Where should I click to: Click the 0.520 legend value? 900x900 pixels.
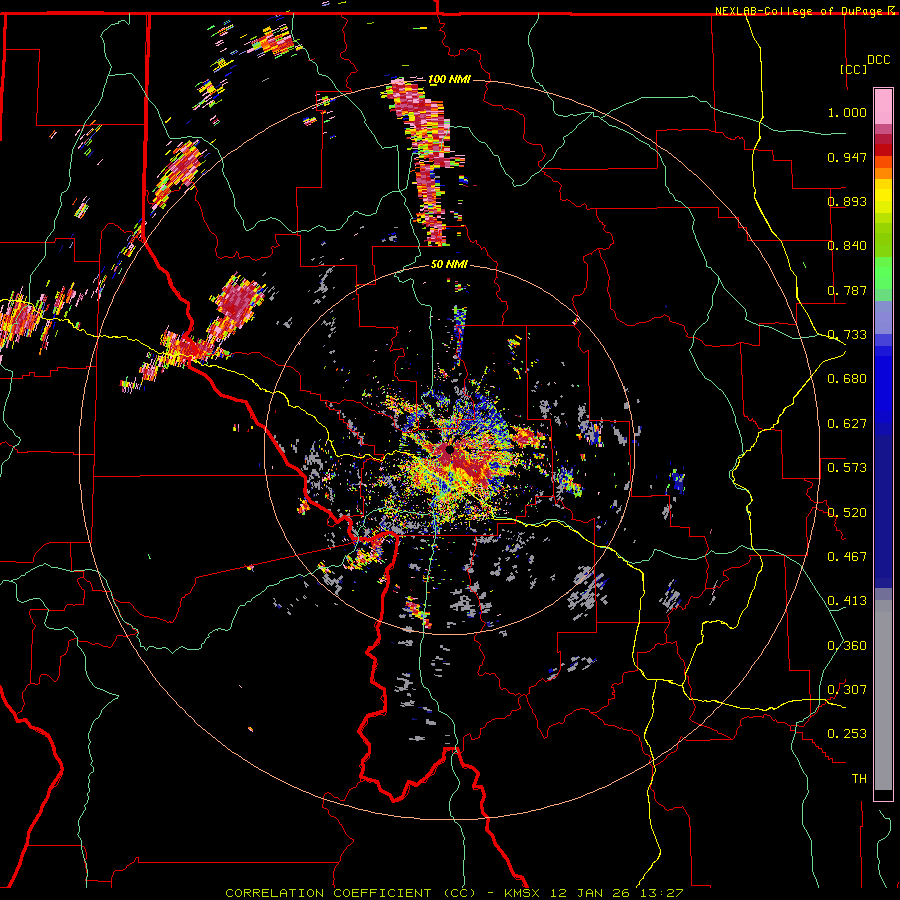tap(847, 513)
